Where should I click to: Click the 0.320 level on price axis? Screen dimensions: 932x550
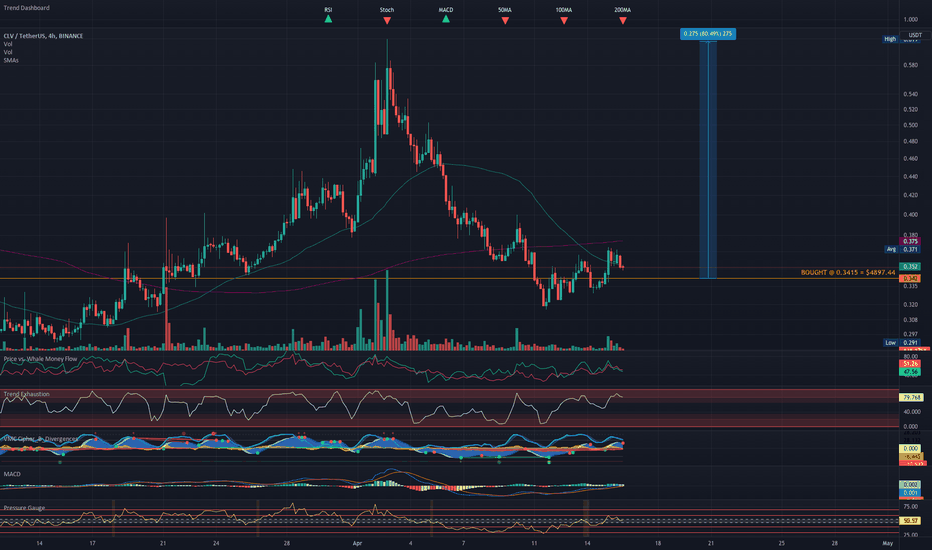pyautogui.click(x=910, y=304)
